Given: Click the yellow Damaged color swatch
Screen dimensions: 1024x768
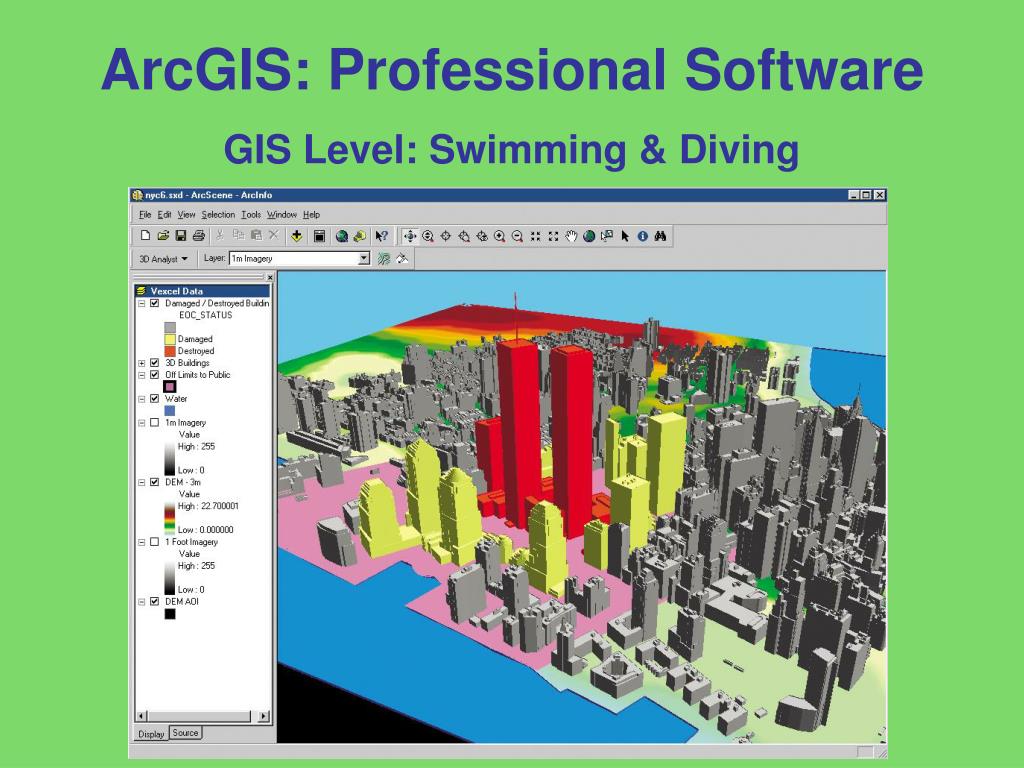Looking at the screenshot, I should click(x=170, y=339).
